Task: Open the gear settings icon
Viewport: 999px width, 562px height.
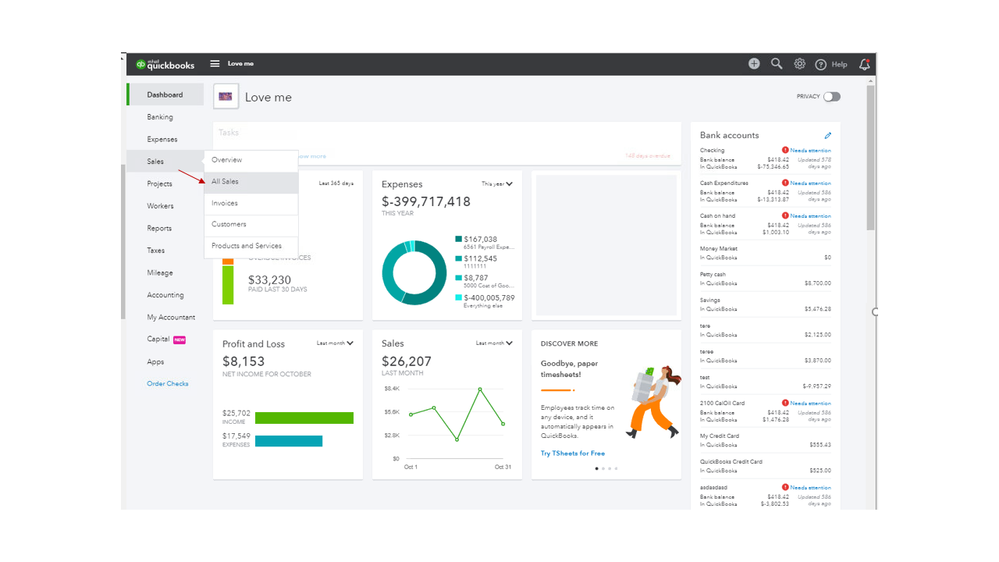Action: coord(800,64)
